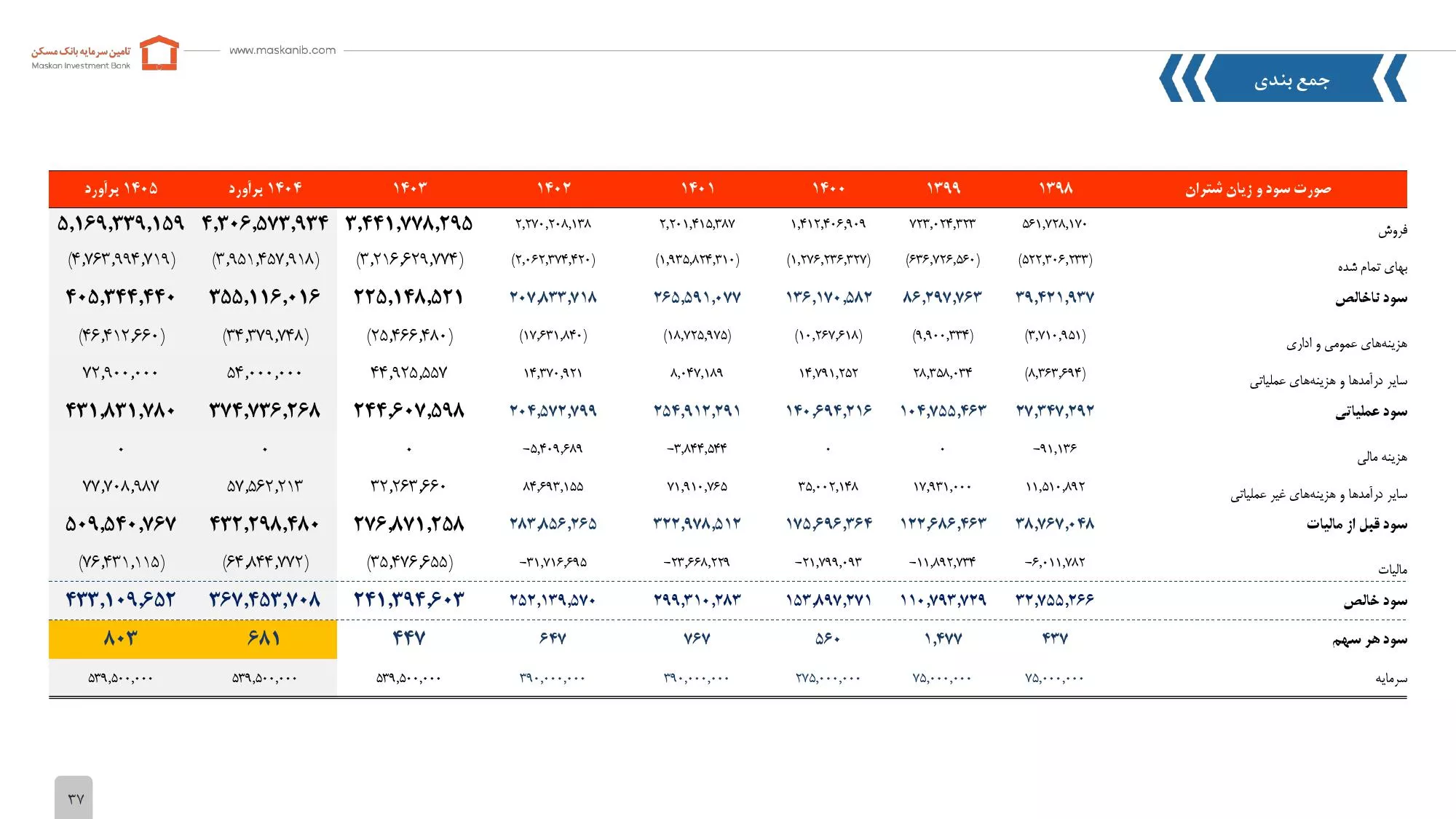
Task: Select the فروش row label
Action: [x=1393, y=231]
